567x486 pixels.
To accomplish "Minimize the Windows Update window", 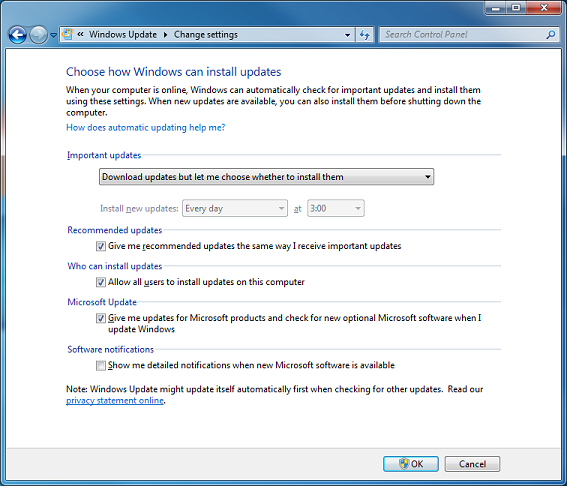I will tap(496, 8).
